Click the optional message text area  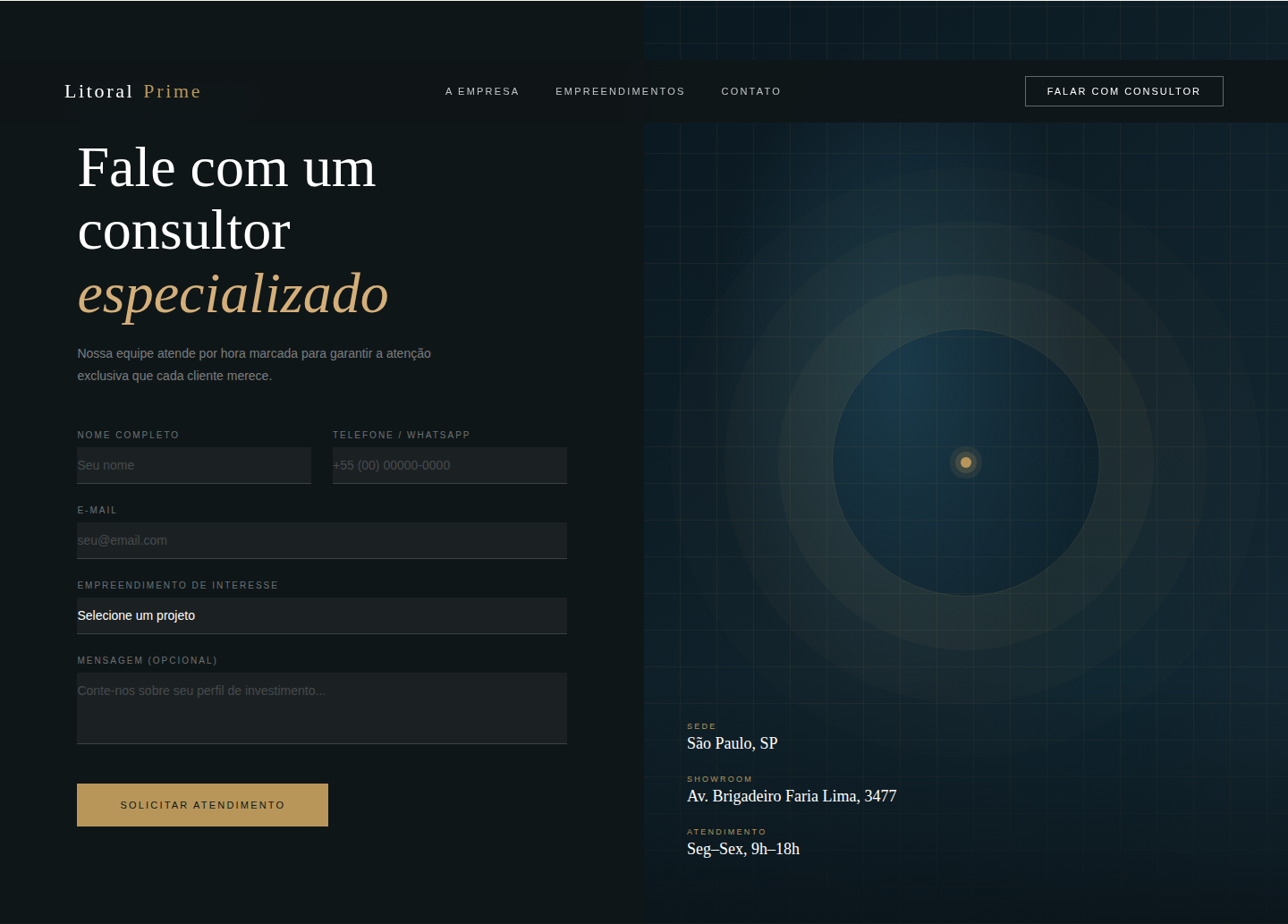(x=322, y=708)
